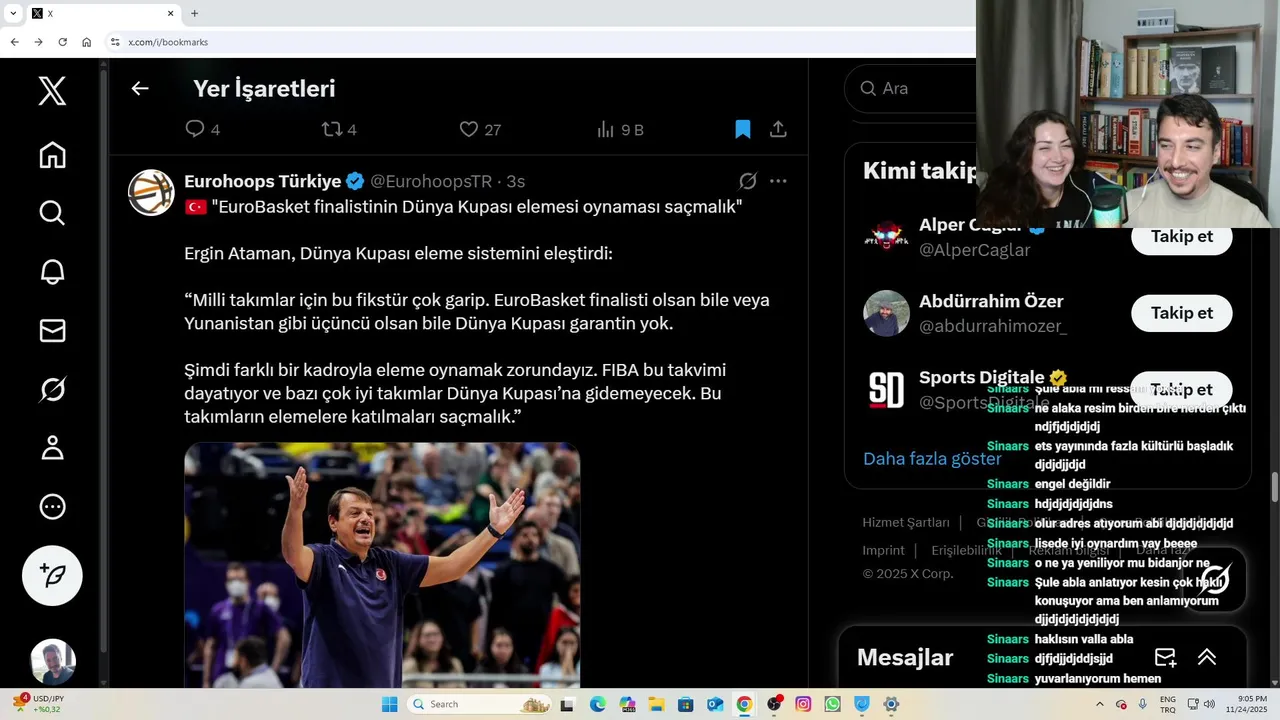Show hidden system tray icons

[1099, 704]
